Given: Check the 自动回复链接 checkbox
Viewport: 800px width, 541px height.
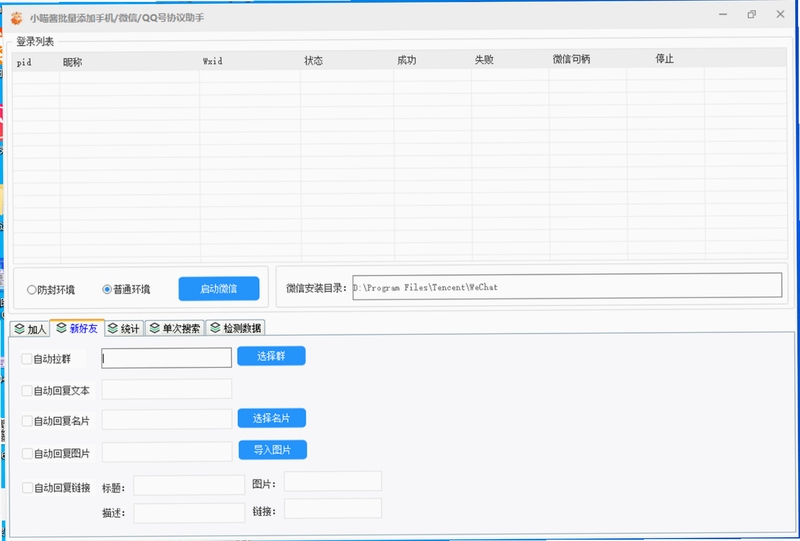Looking at the screenshot, I should [28, 488].
